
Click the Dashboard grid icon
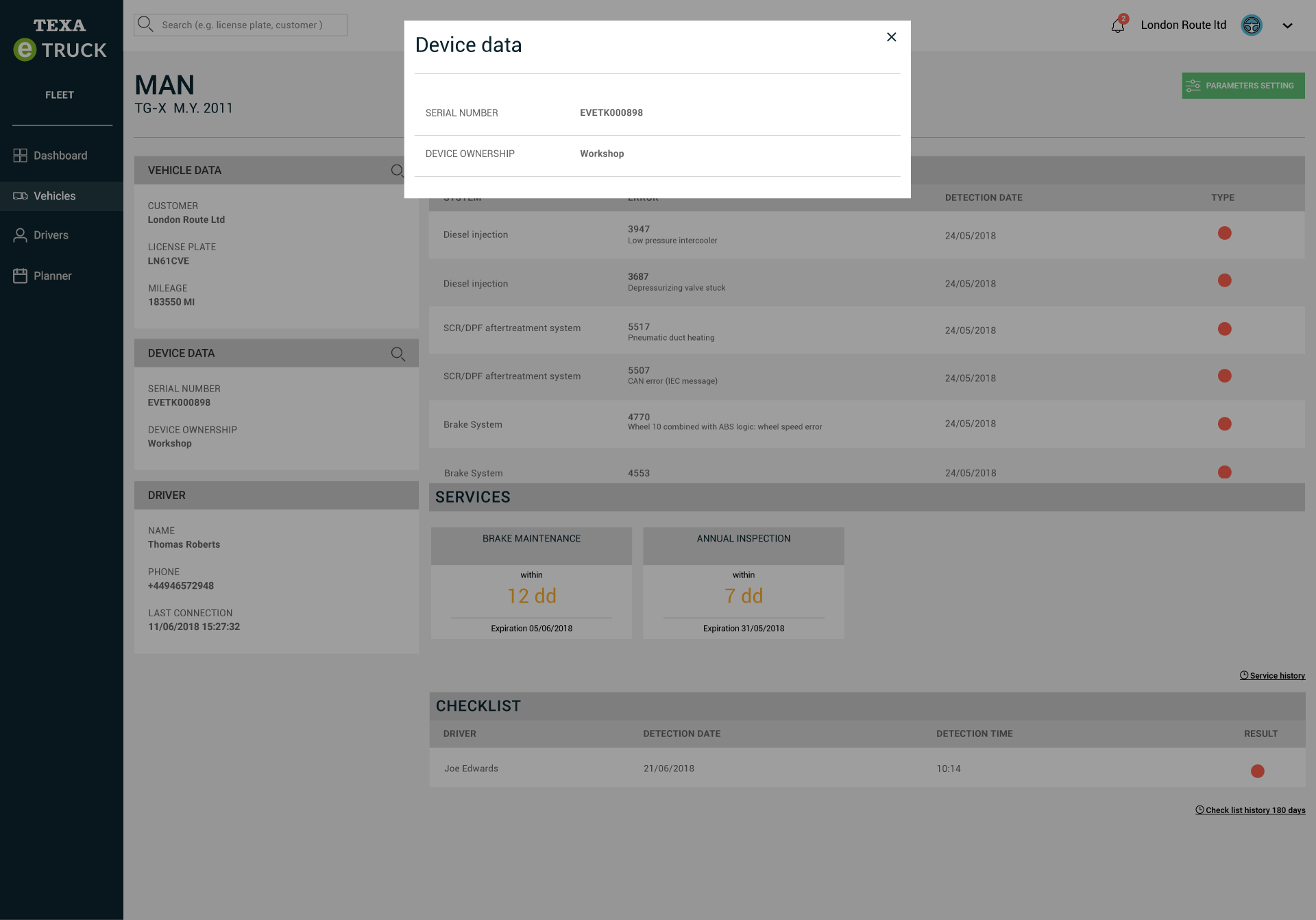coord(20,156)
